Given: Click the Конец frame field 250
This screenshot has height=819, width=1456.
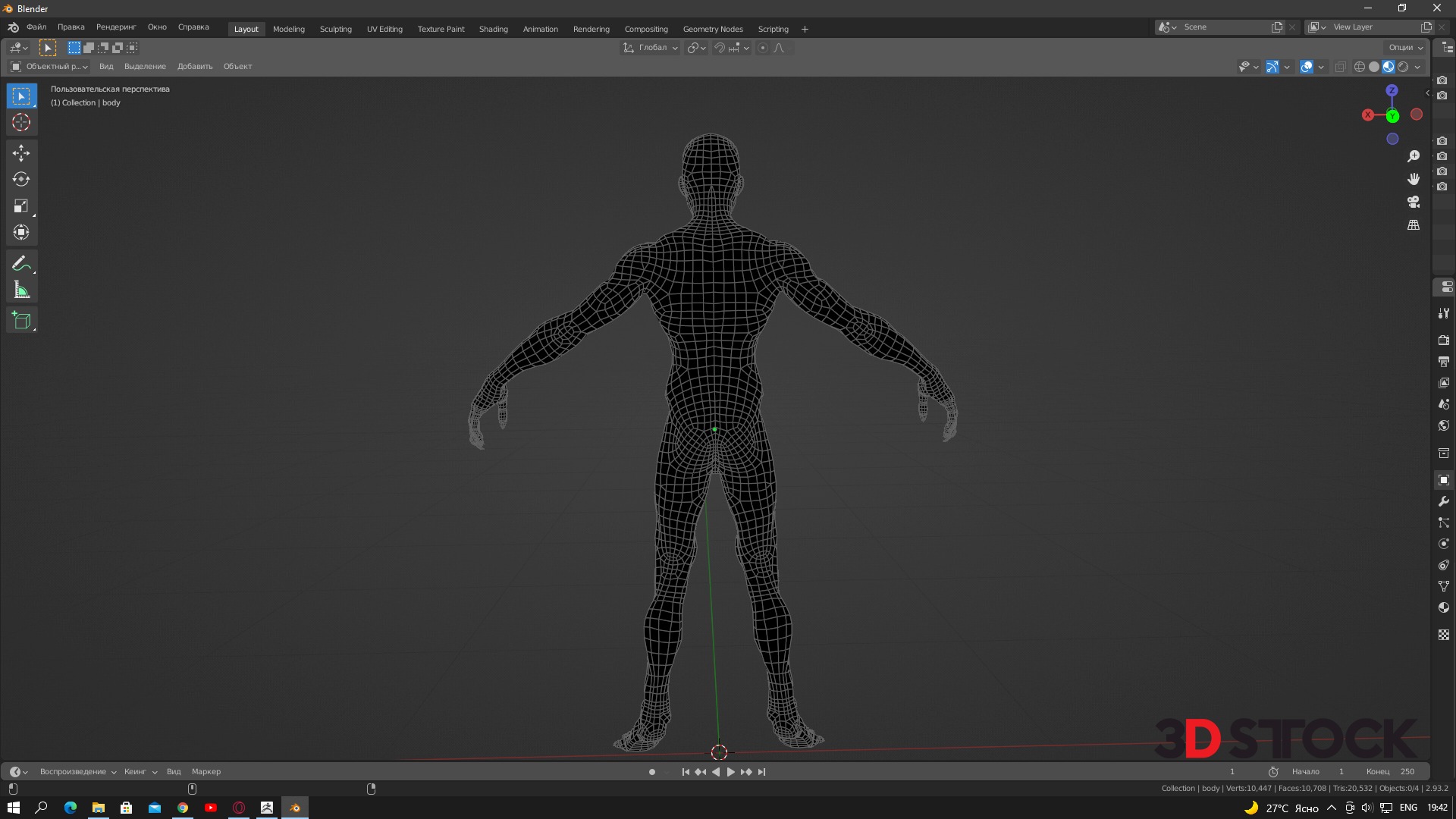Looking at the screenshot, I should [x=1407, y=772].
